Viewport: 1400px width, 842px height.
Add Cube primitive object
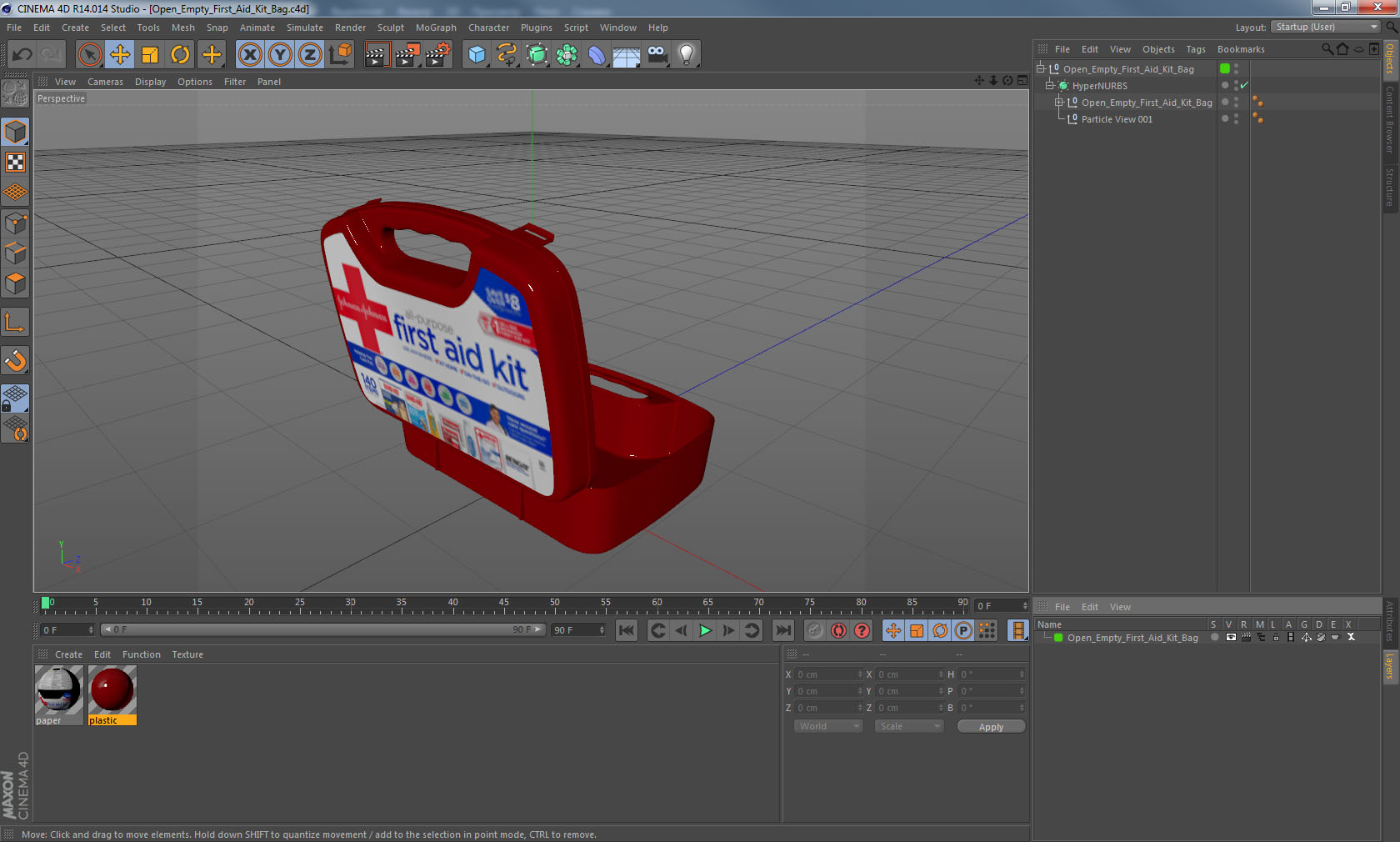[x=477, y=55]
